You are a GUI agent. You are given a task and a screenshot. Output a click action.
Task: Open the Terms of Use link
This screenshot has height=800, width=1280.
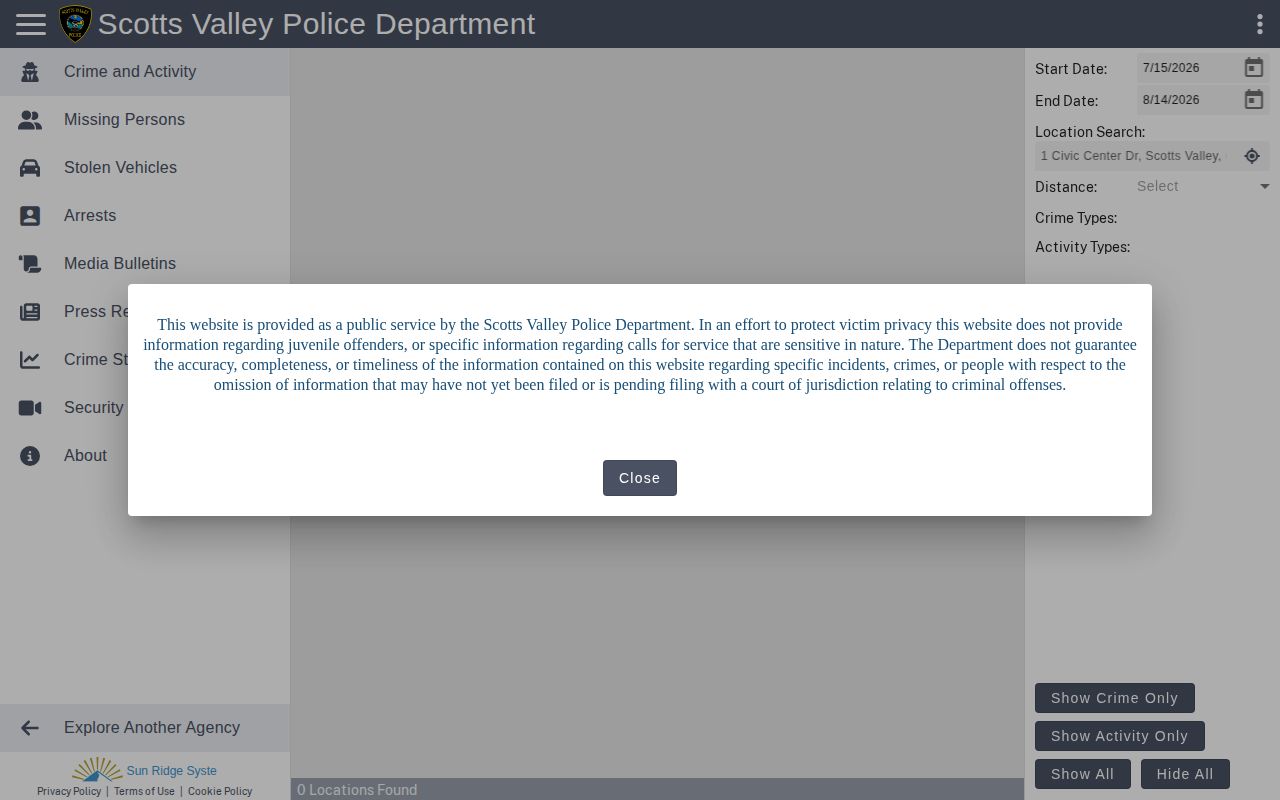144,791
